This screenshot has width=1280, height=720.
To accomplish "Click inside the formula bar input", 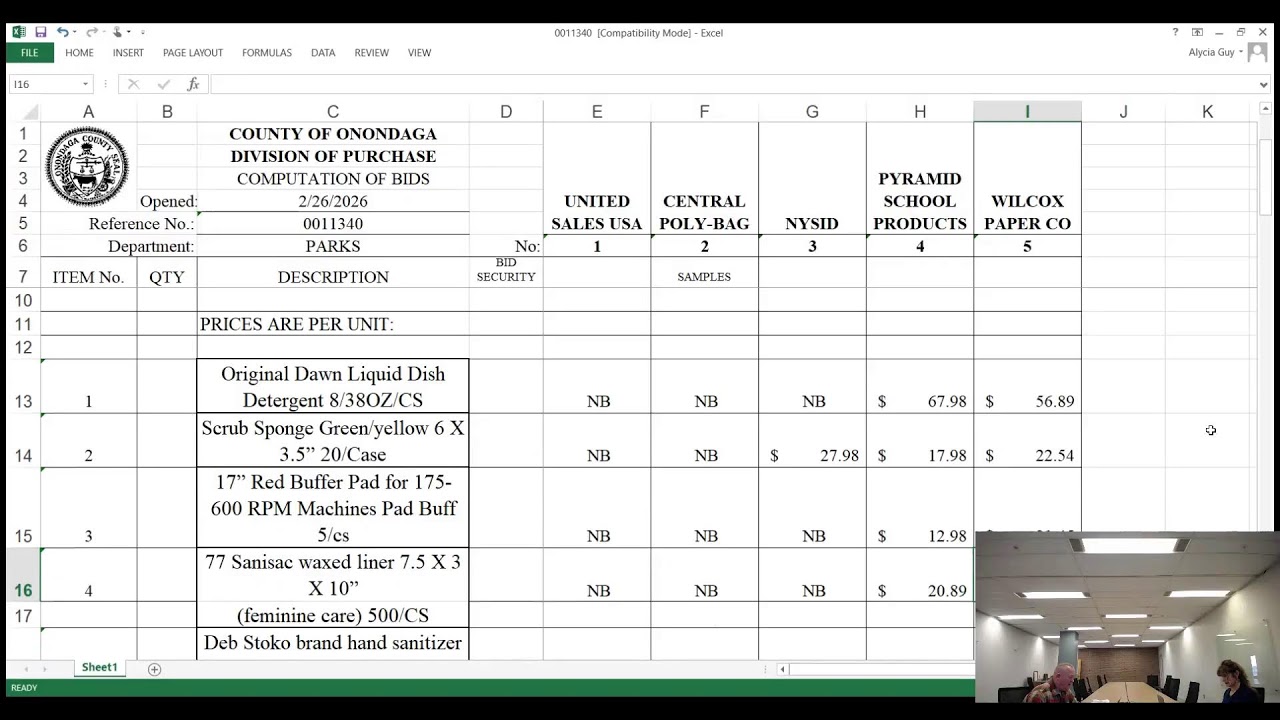I will point(732,85).
